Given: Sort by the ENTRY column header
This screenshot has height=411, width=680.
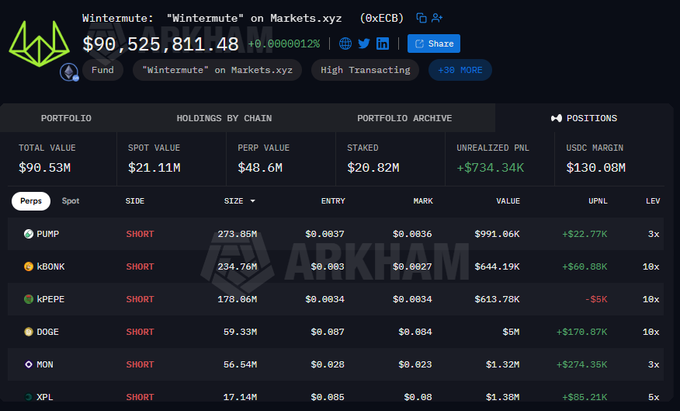Looking at the screenshot, I should click(333, 201).
